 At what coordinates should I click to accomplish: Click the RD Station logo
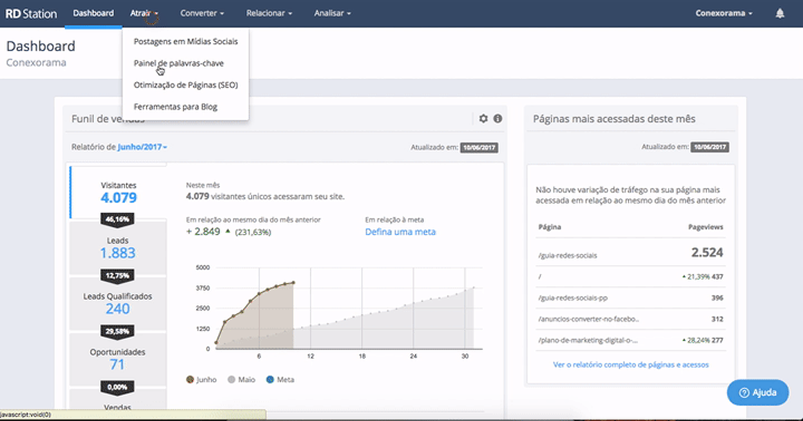click(x=32, y=14)
